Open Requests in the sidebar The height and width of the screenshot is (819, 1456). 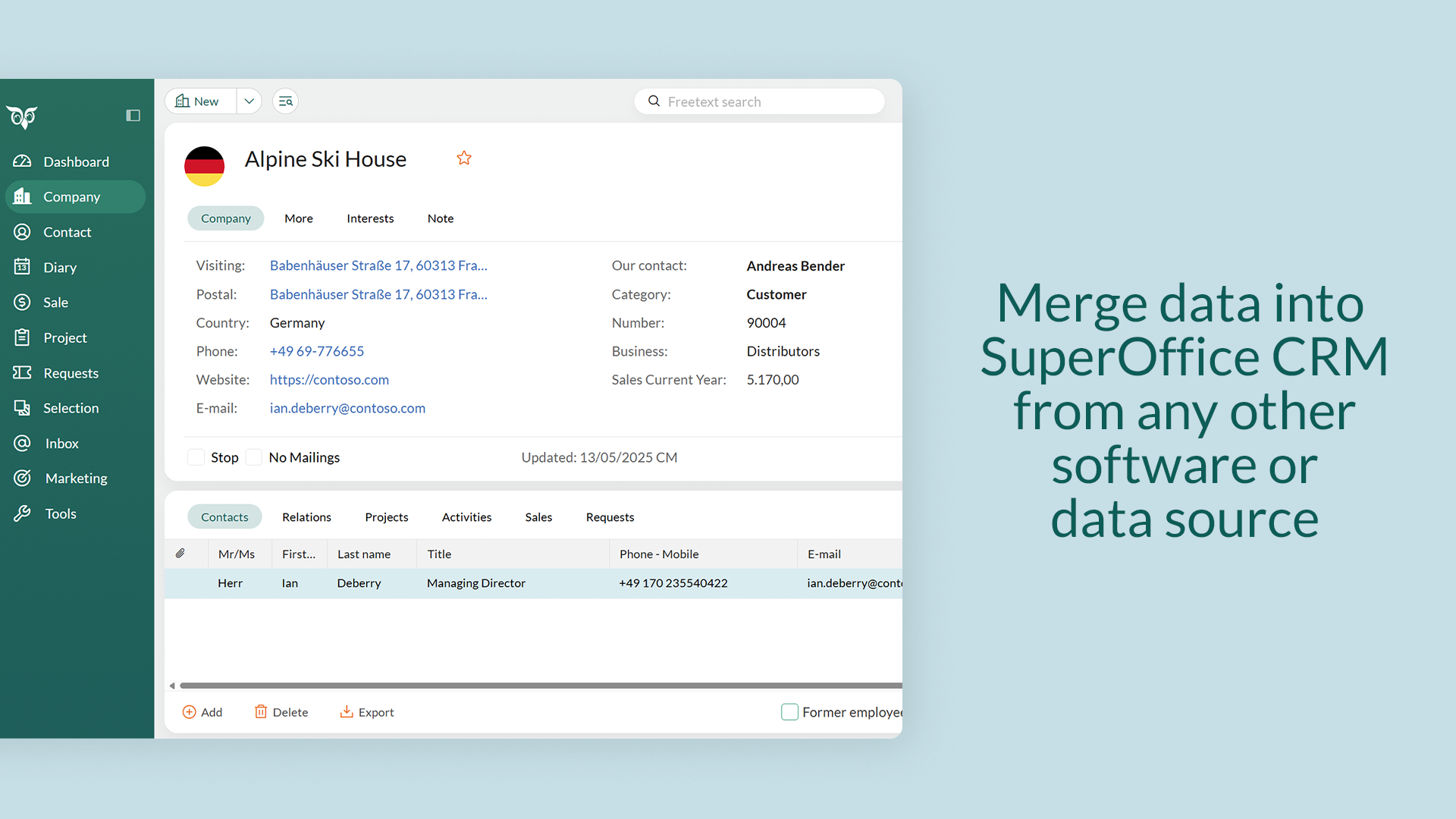tap(75, 373)
